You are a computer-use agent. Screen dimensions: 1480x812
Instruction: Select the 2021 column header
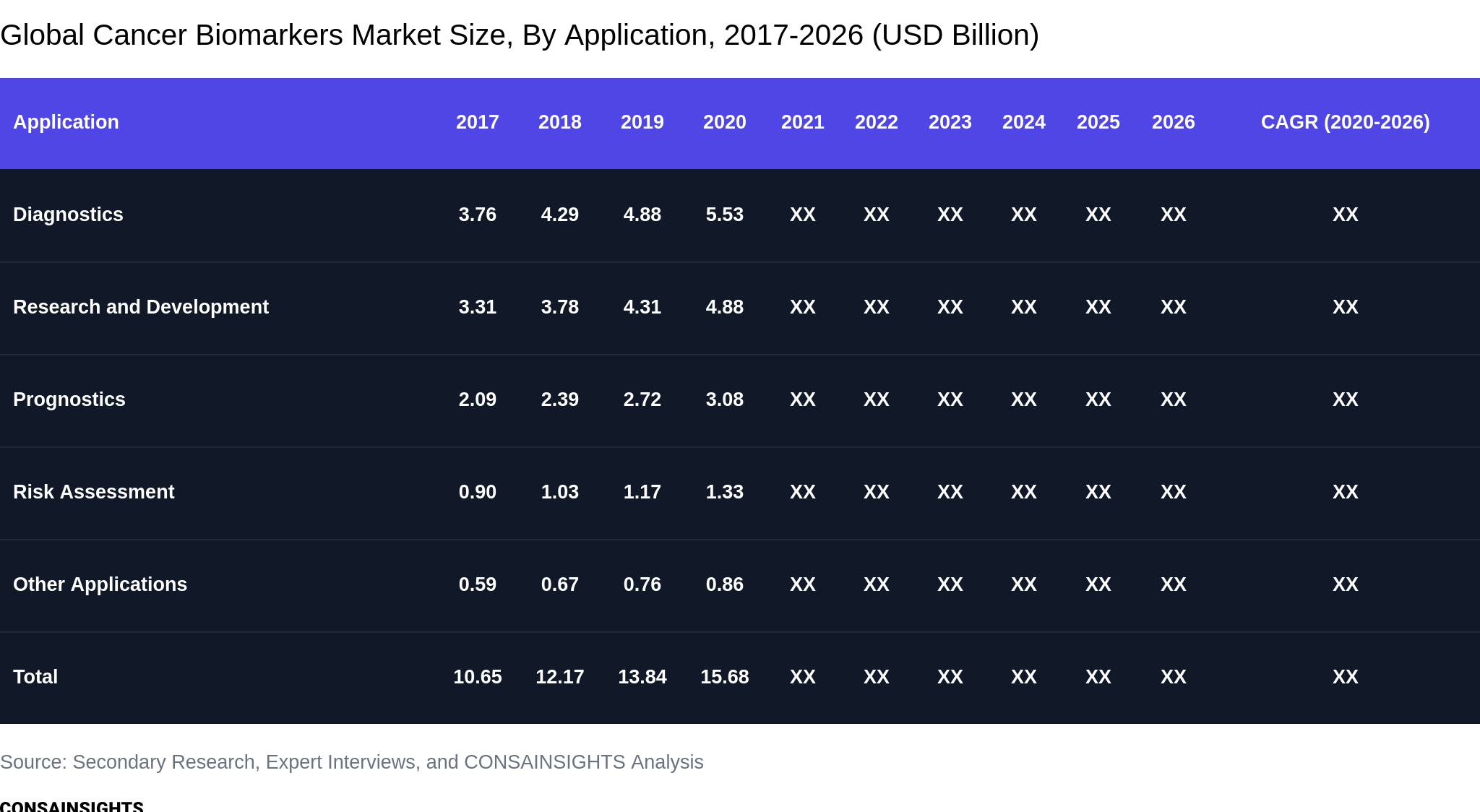tap(803, 122)
